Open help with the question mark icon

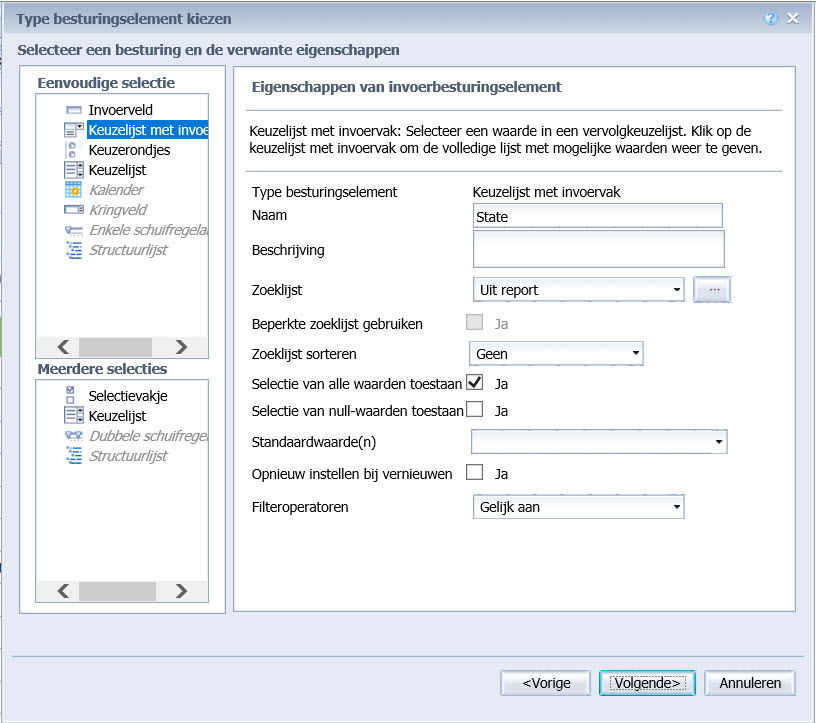771,19
